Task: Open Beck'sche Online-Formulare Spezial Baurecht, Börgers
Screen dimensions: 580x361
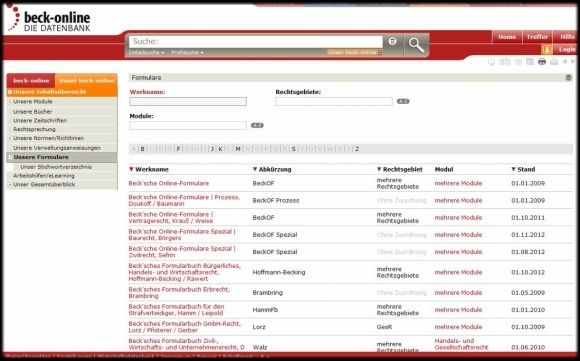Action: click(182, 235)
